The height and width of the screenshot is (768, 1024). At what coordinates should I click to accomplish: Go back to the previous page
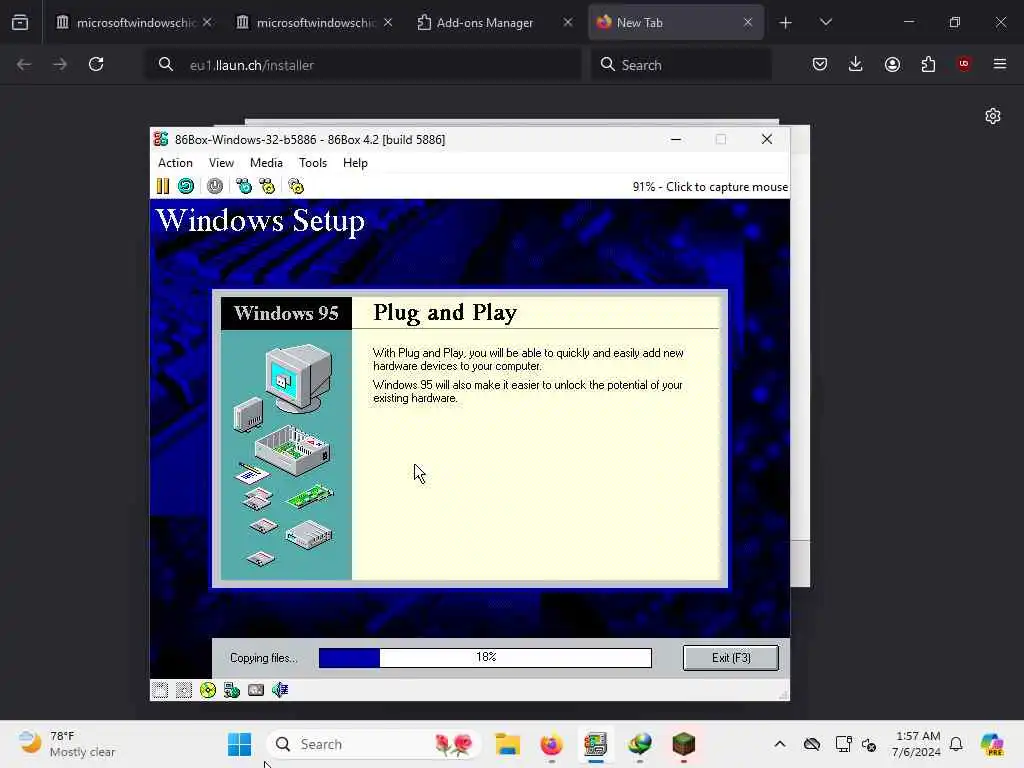(24, 64)
